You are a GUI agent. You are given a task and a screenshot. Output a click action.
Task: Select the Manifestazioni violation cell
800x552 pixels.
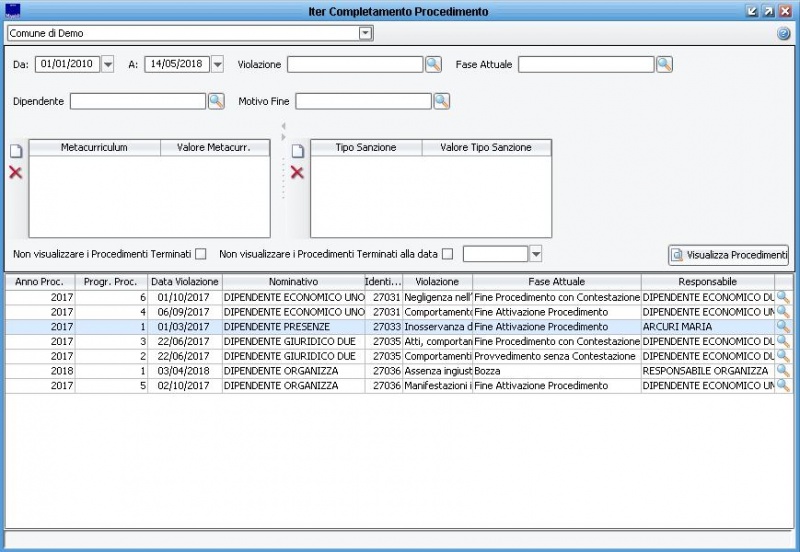click(438, 386)
